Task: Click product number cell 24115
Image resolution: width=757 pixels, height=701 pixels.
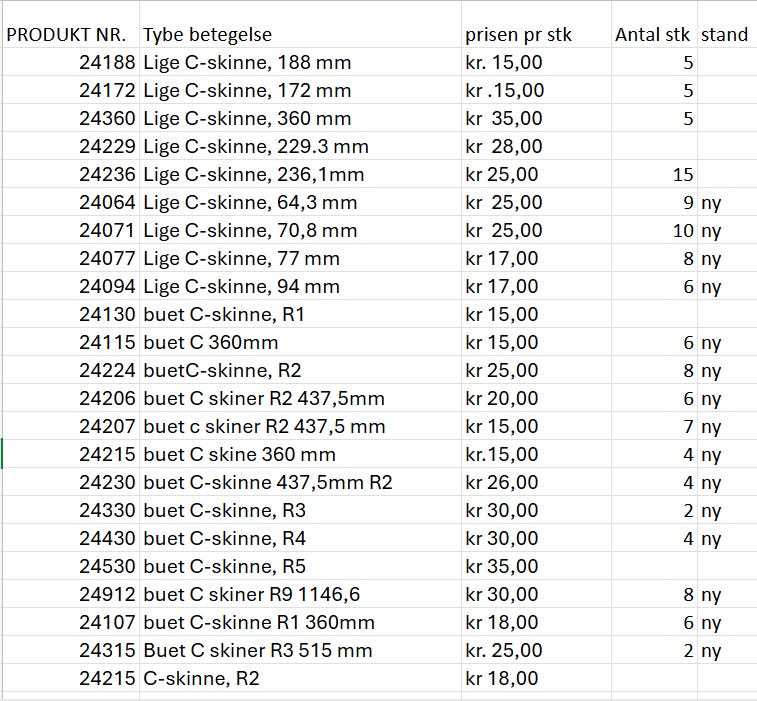Action: [x=107, y=343]
